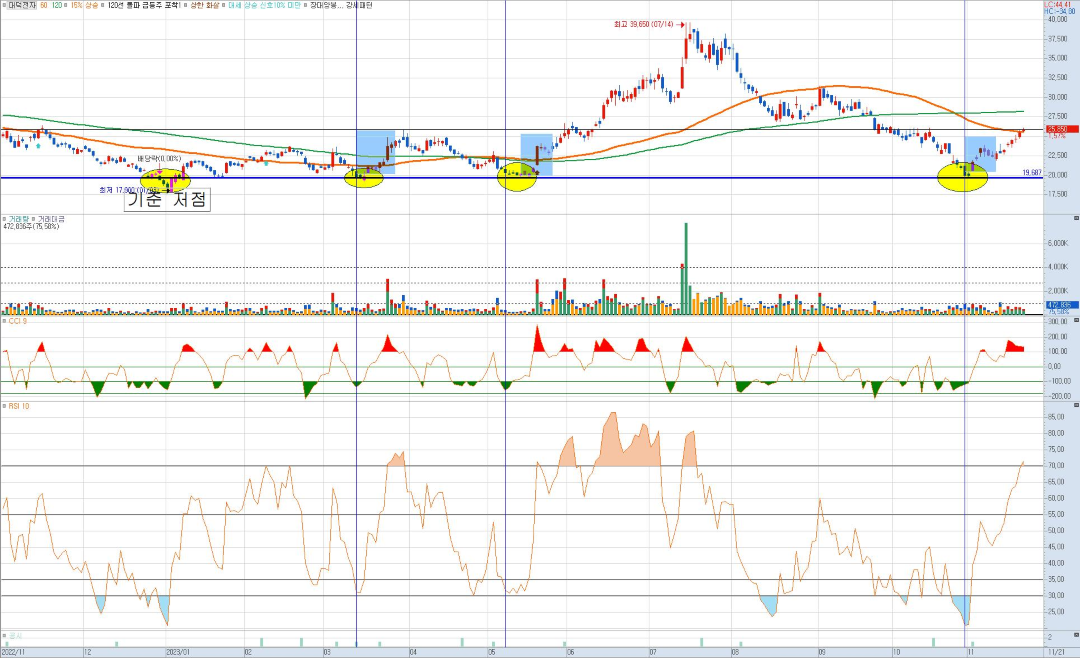Click the 85.00 RSI axis label
The image size is (1080, 658).
click(1057, 417)
